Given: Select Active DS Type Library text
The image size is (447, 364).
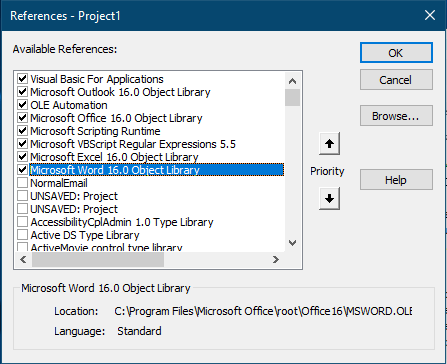Looking at the screenshot, I should 85,235.
